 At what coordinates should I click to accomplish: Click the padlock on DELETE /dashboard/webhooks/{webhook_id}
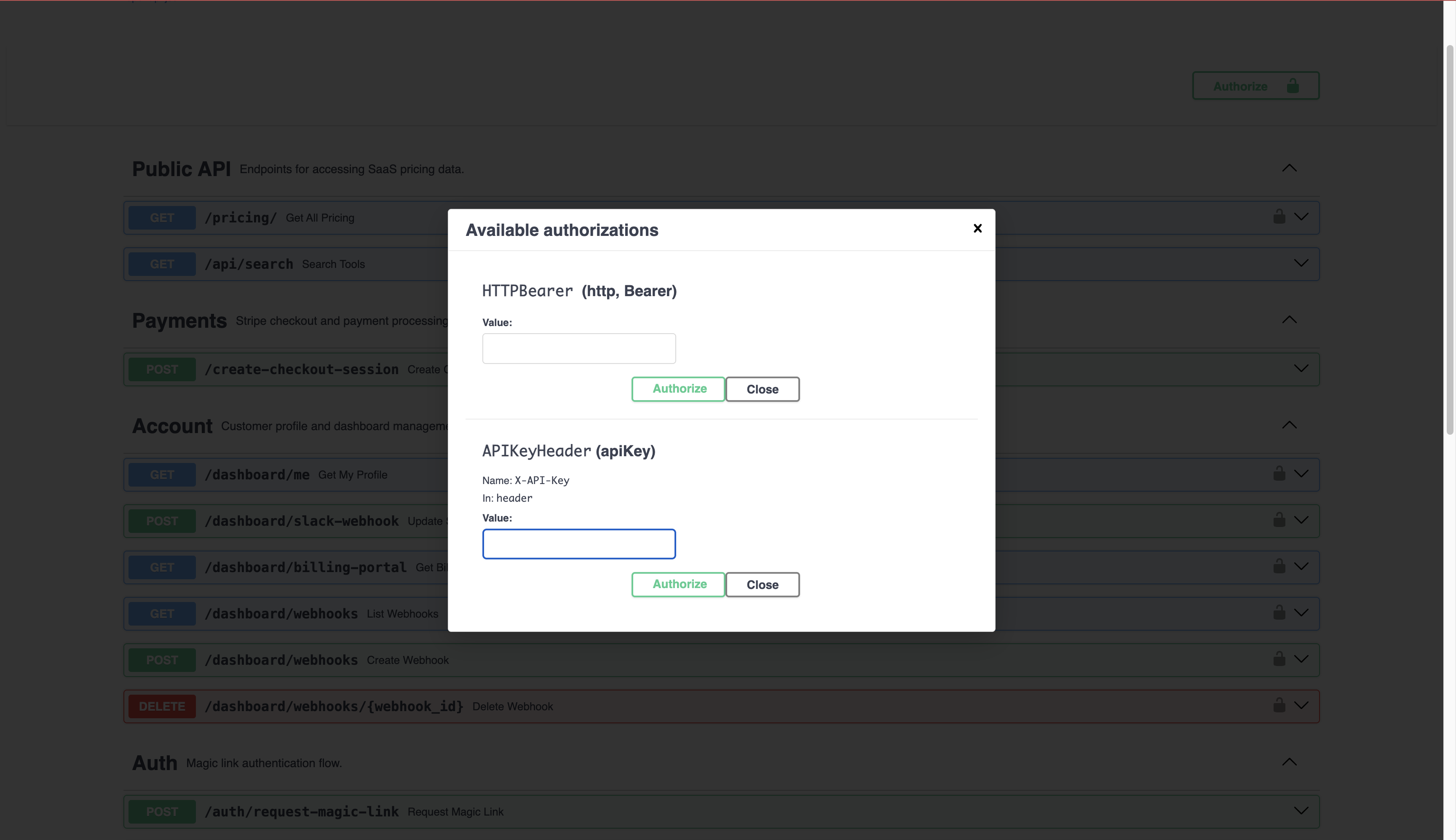tap(1279, 705)
